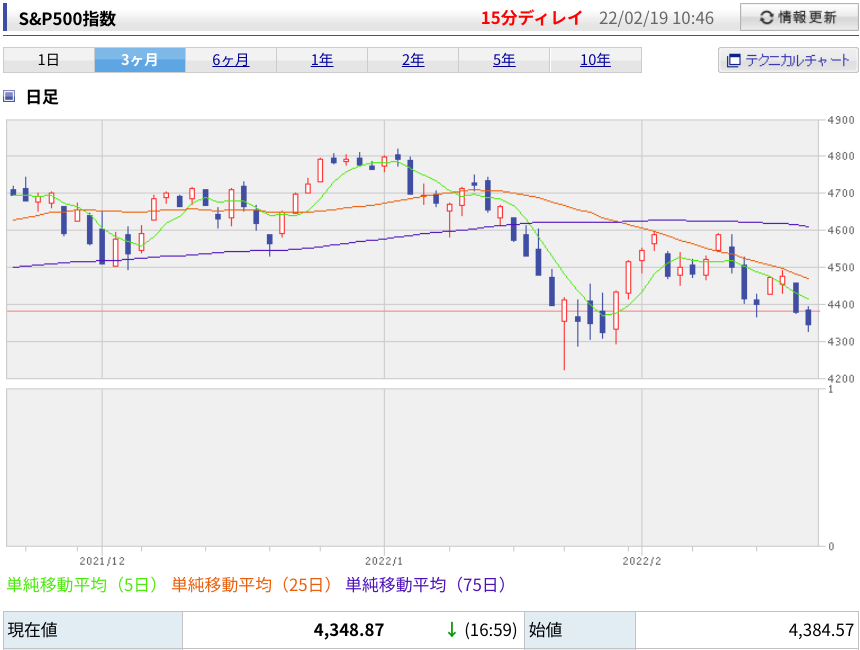The image size is (860, 650).
Task: Click the 始値 value 4,384.57
Action: pyautogui.click(x=821, y=630)
